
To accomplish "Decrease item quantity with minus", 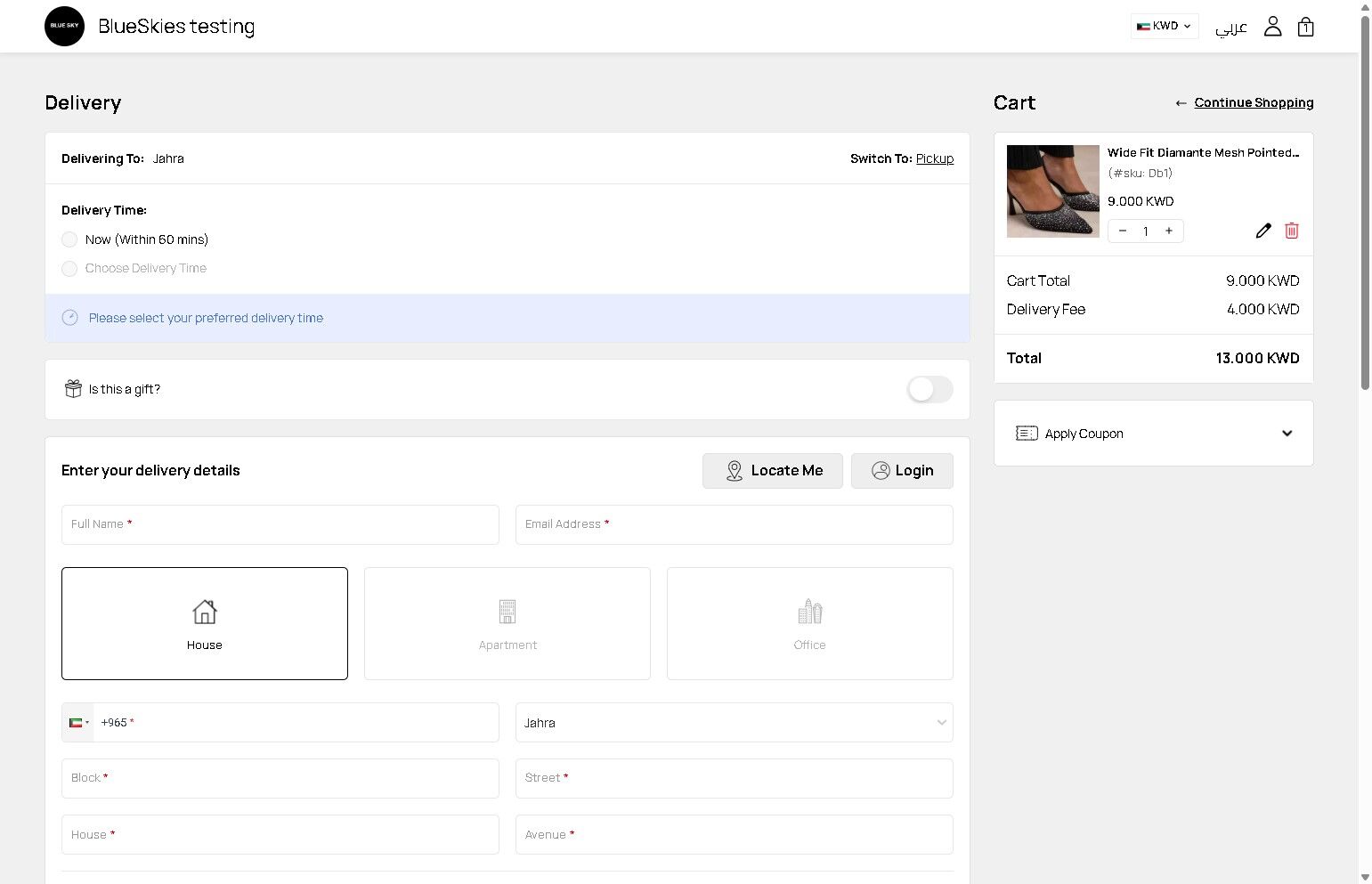I will [1123, 231].
